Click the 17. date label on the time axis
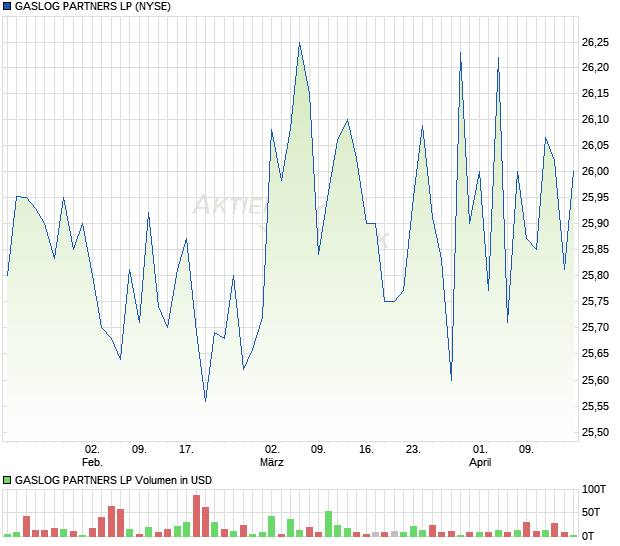620x546 pixels. pyautogui.click(x=186, y=450)
